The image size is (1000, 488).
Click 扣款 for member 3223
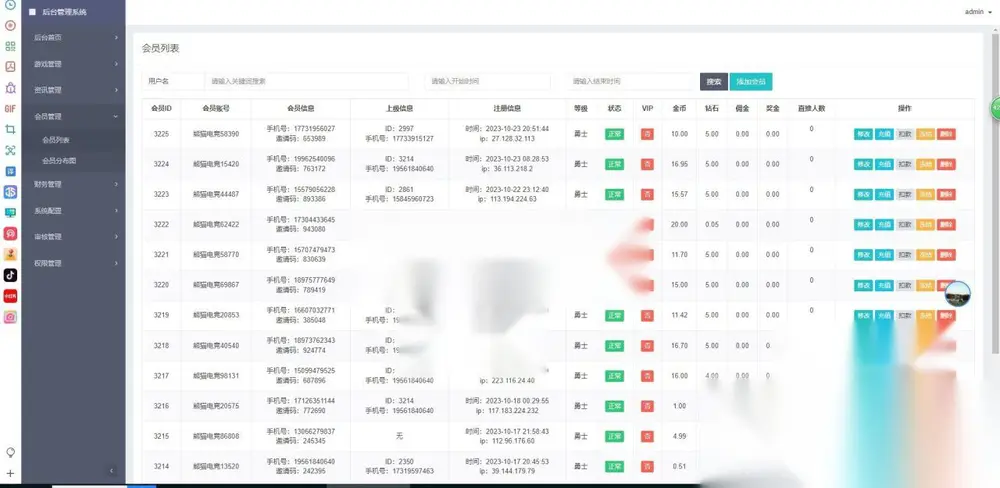[904, 194]
